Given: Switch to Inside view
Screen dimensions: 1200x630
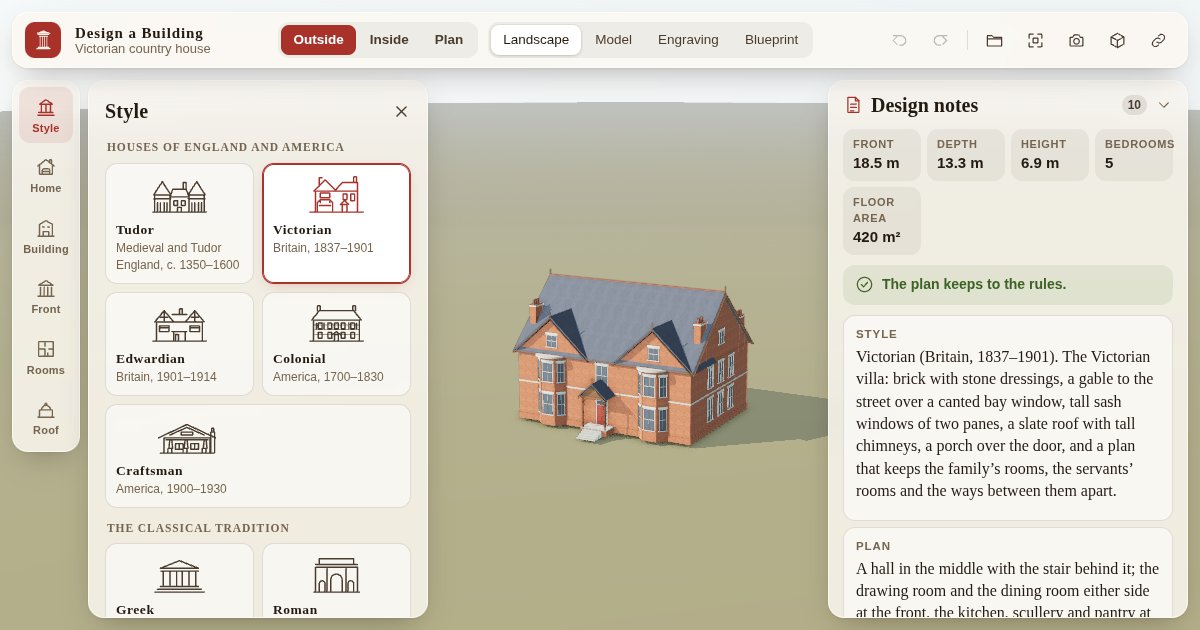Looking at the screenshot, I should click(389, 40).
